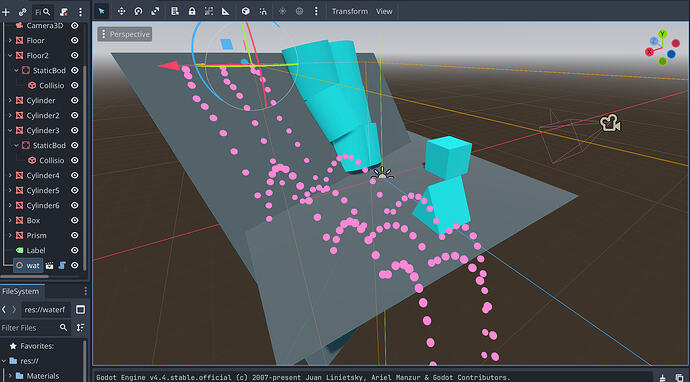Expand the Box node
Image resolution: width=690 pixels, height=382 pixels.
pyautogui.click(x=10, y=220)
